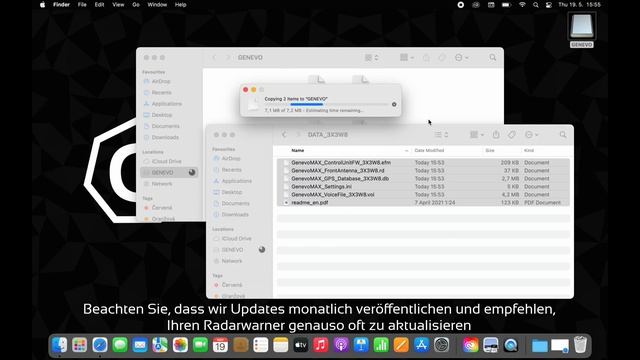Open Finder from the Dock
640x360 pixels.
tap(60, 345)
